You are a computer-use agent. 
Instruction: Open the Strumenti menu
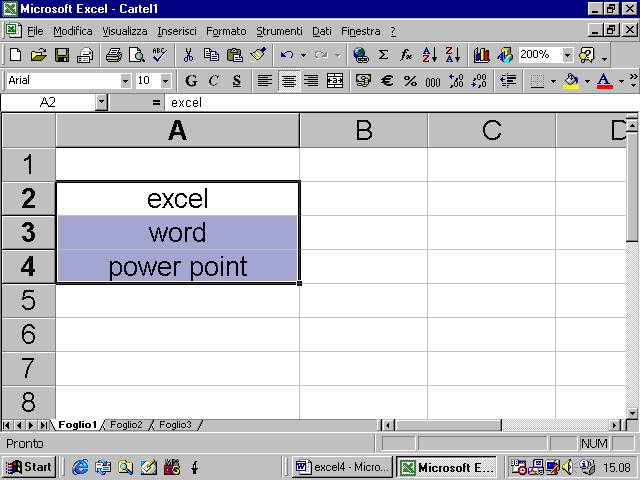pos(279,31)
